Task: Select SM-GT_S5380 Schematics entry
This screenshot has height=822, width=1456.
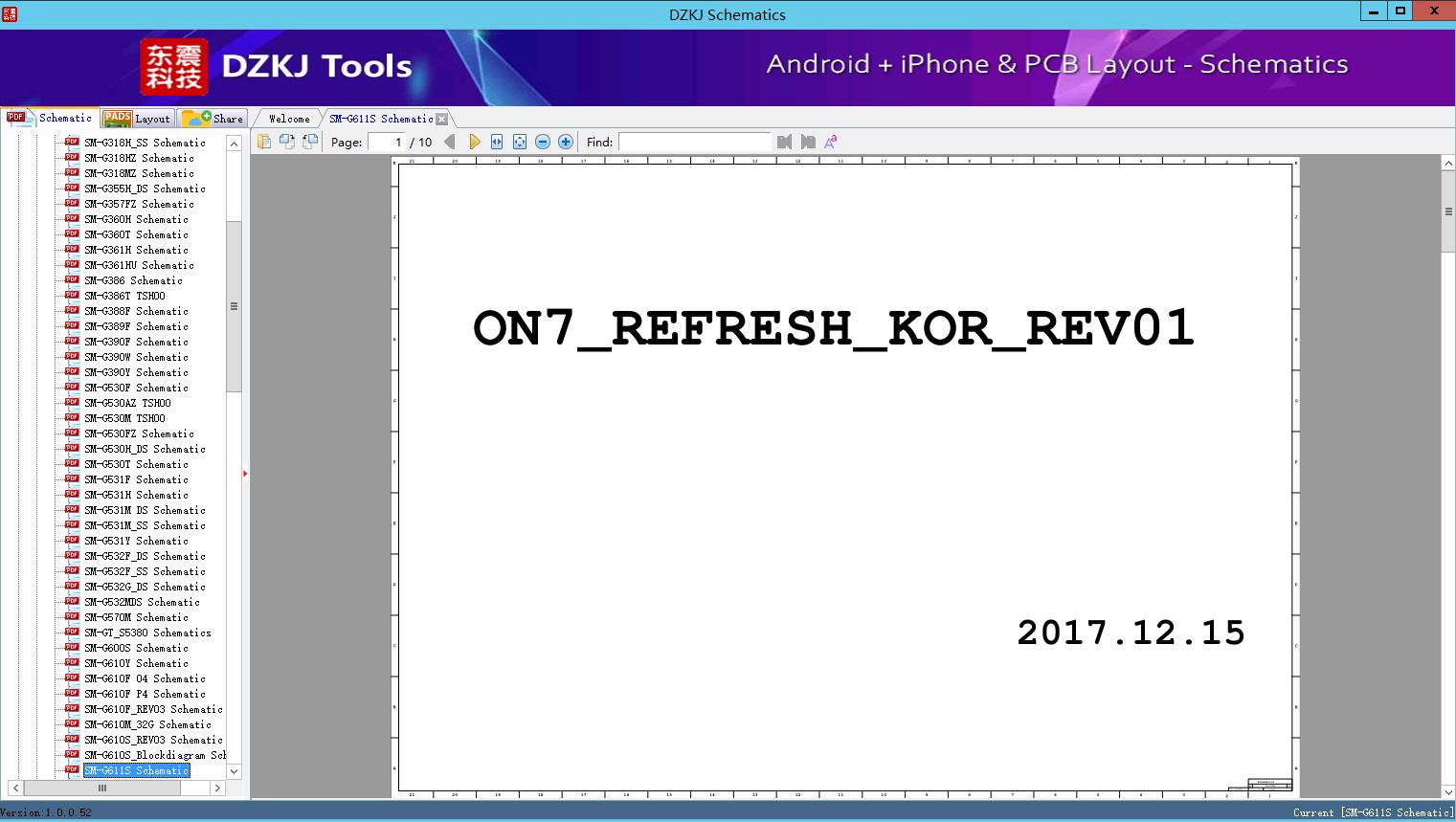Action: click(147, 633)
